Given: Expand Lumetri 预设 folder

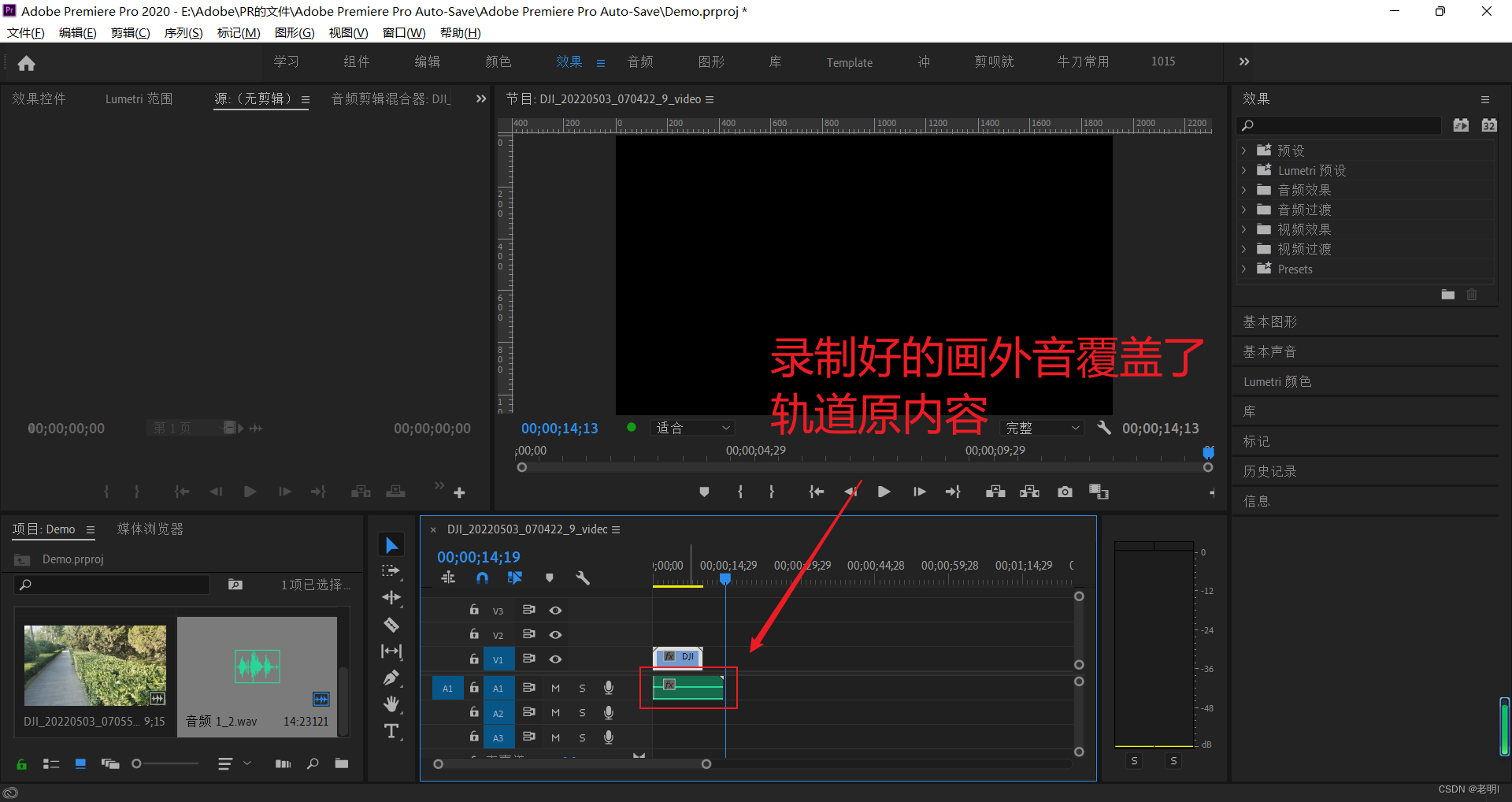Looking at the screenshot, I should click(1243, 170).
